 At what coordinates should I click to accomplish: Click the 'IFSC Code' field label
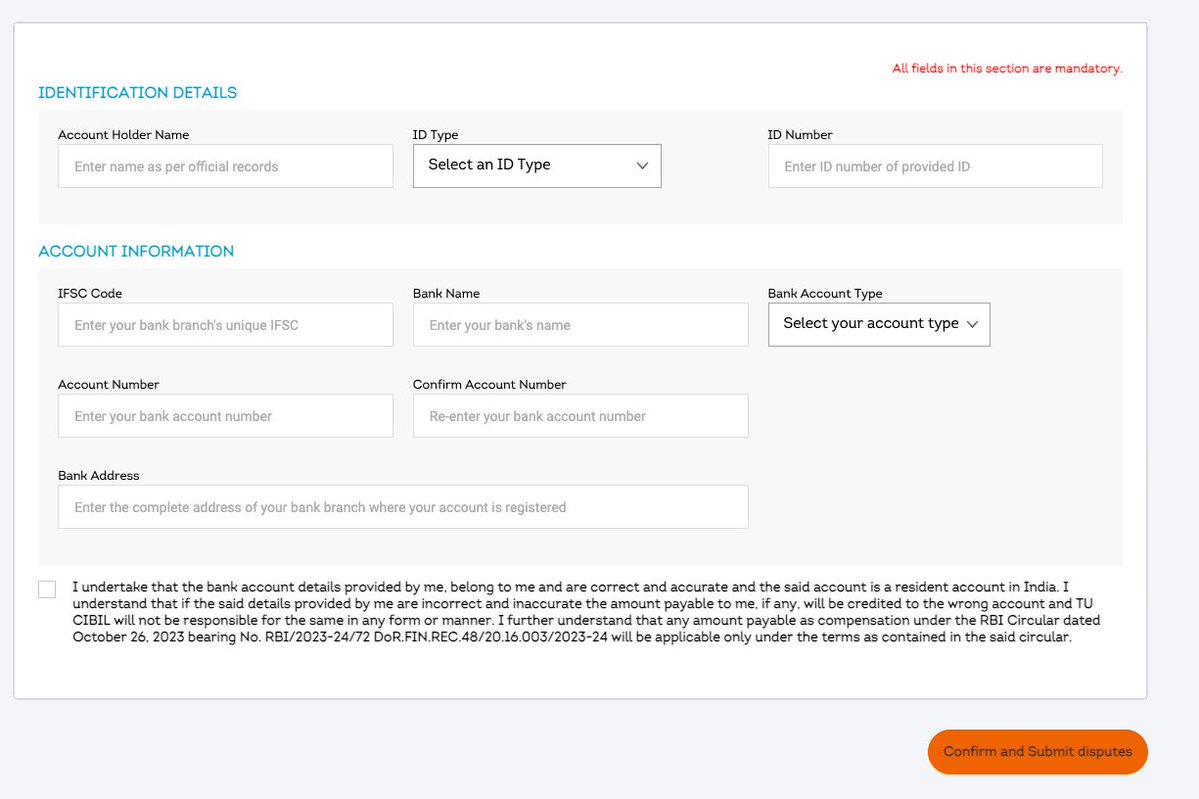click(90, 293)
